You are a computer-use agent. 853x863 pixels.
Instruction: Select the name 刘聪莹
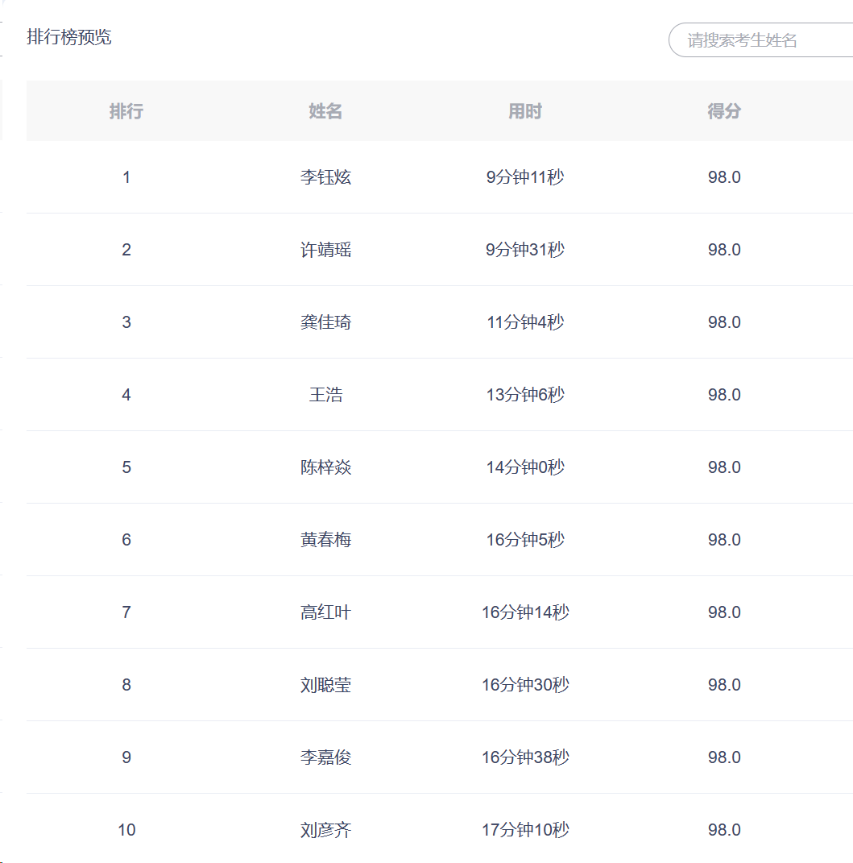point(326,685)
